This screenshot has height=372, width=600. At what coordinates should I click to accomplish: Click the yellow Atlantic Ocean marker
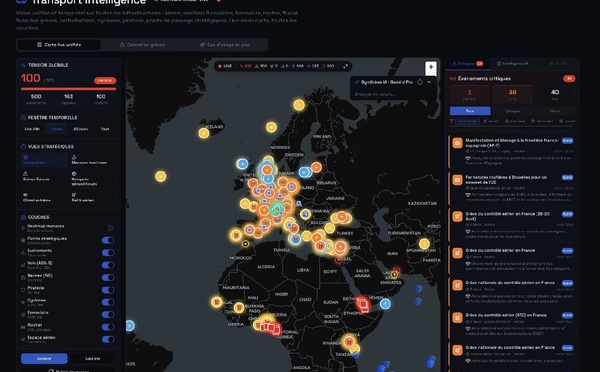pyautogui.click(x=161, y=176)
